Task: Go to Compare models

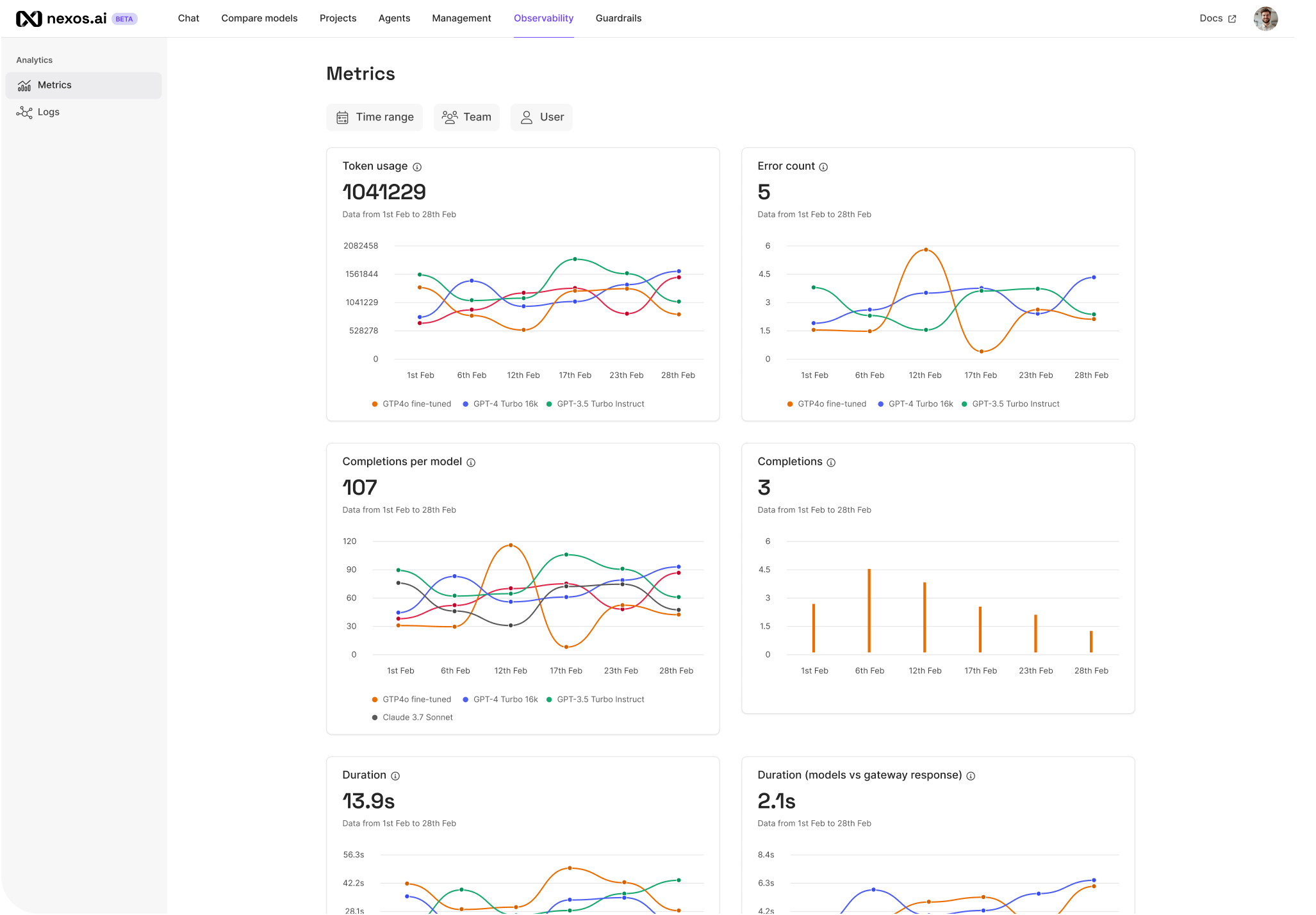Action: (259, 18)
